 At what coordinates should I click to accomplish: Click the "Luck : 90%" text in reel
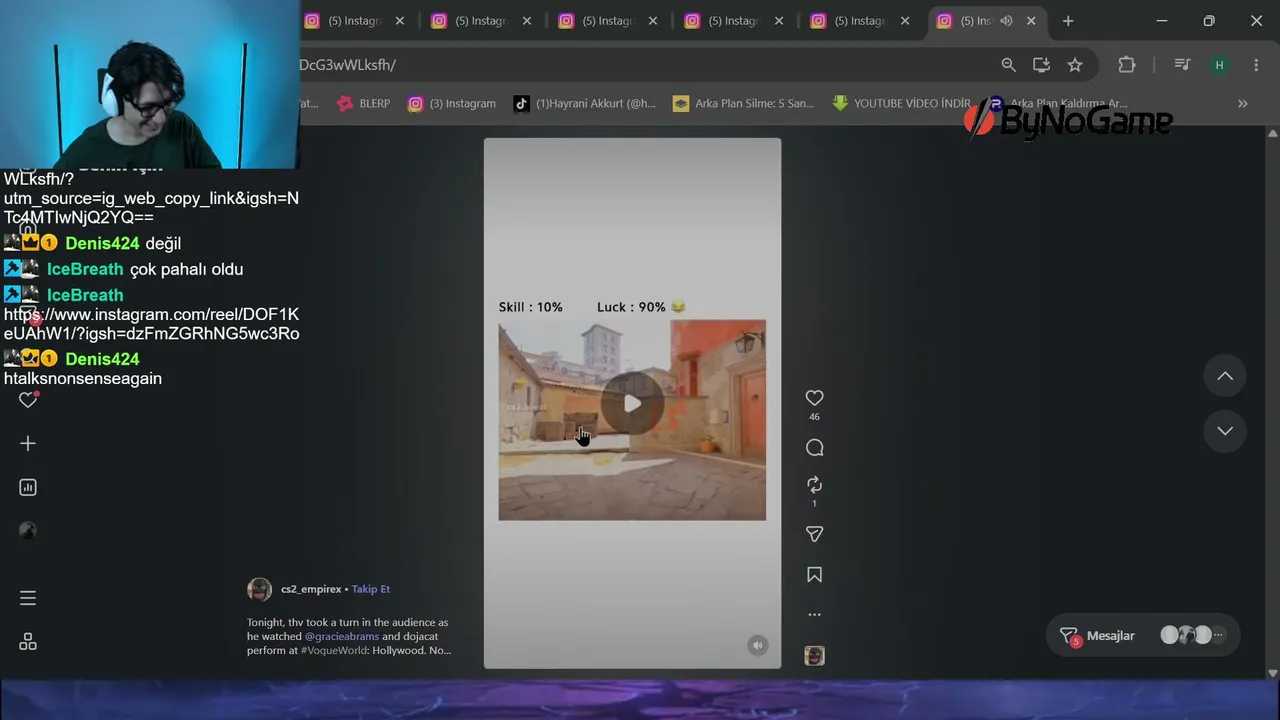(631, 307)
